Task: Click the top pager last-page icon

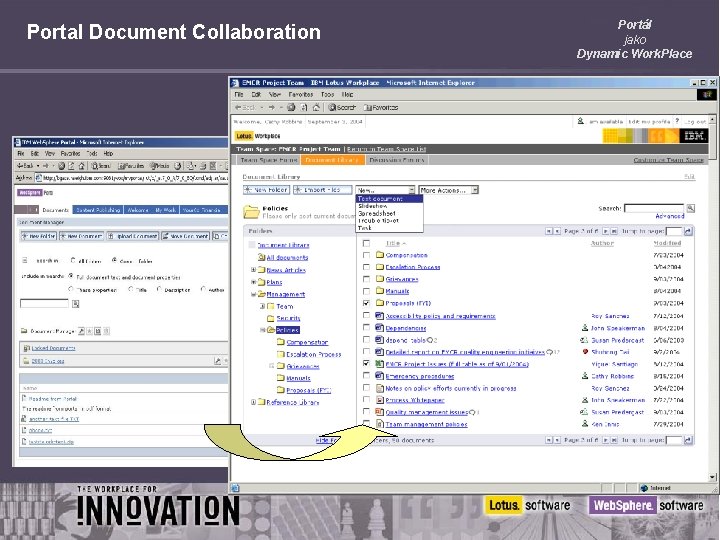Action: [x=614, y=231]
